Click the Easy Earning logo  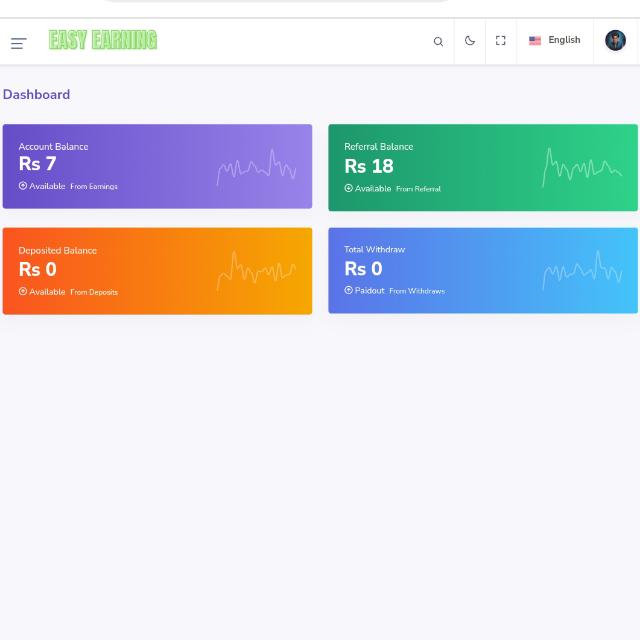pyautogui.click(x=103, y=40)
